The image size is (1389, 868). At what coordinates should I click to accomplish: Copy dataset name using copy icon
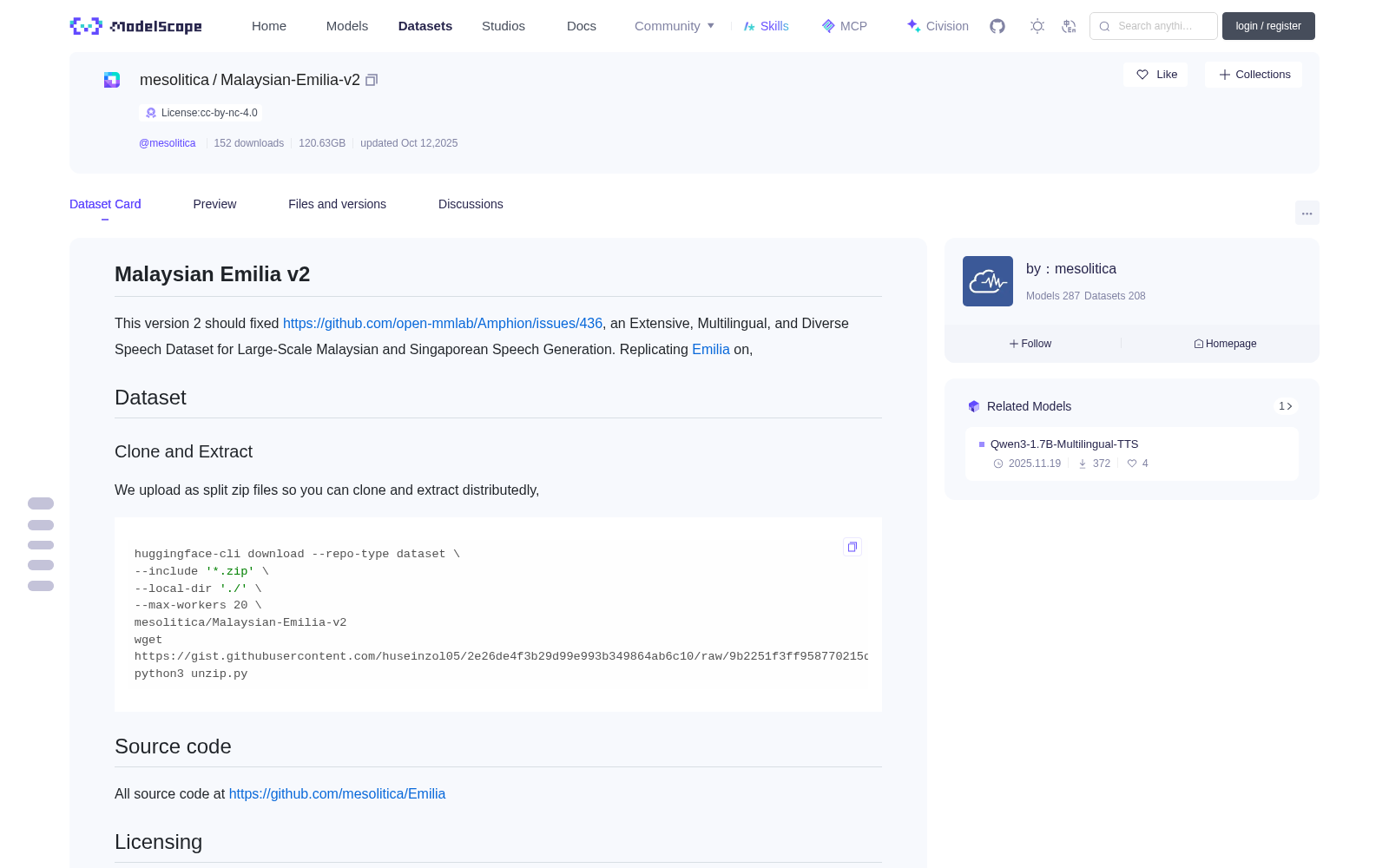(x=372, y=80)
